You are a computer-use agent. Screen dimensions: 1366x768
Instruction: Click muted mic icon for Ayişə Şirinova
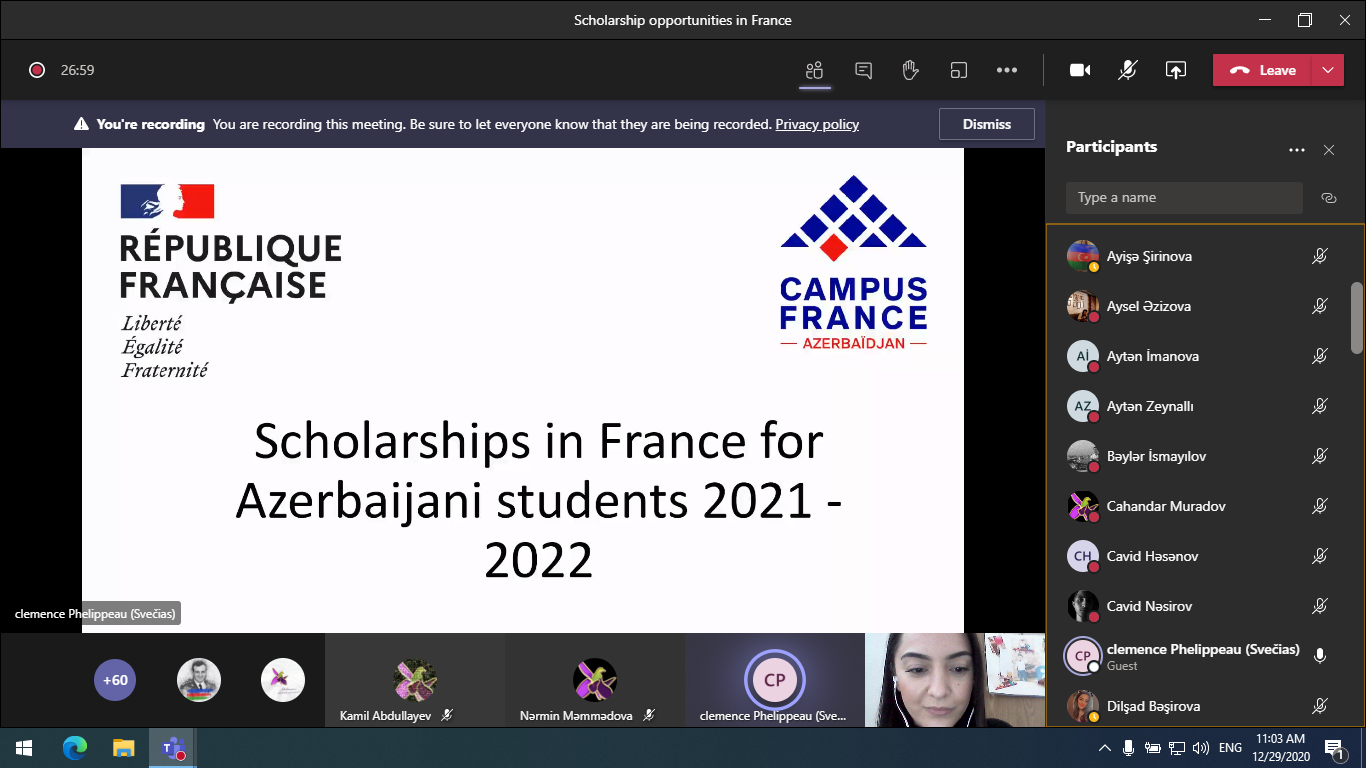pos(1320,256)
